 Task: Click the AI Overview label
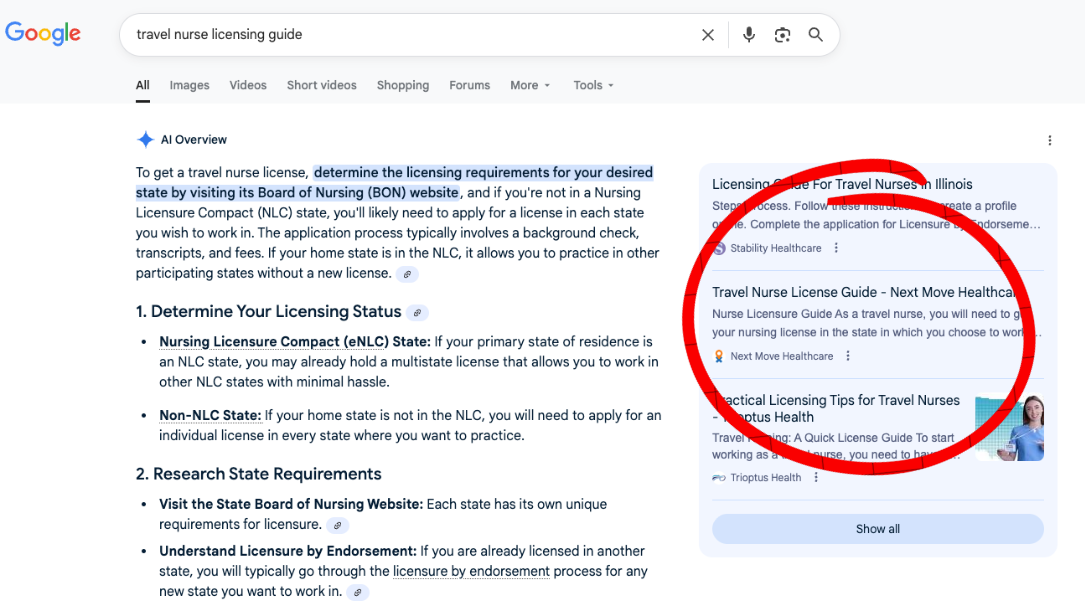pyautogui.click(x=194, y=140)
